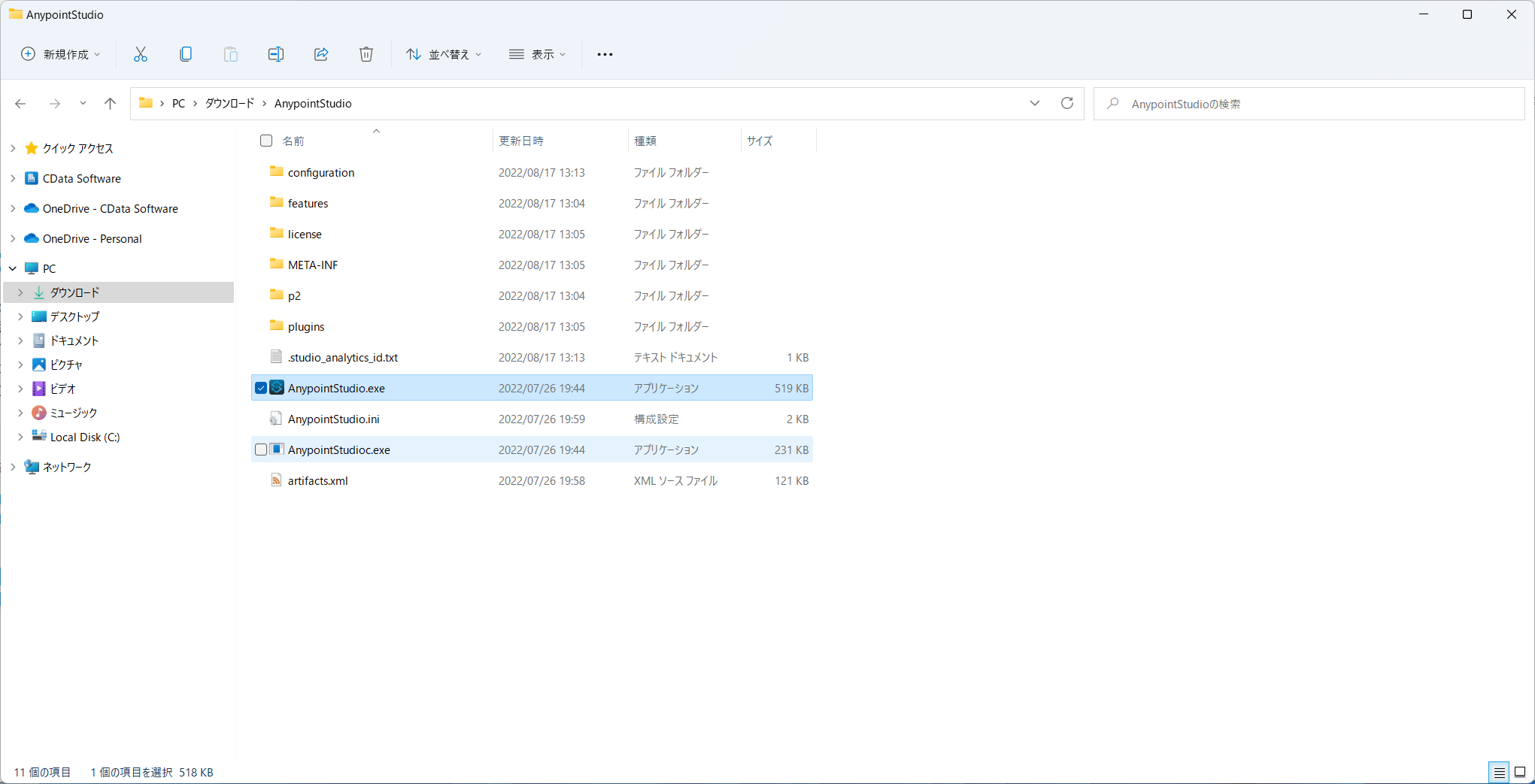The height and width of the screenshot is (784, 1535).
Task: Expand the ネットワーク tree node
Action: (x=13, y=467)
